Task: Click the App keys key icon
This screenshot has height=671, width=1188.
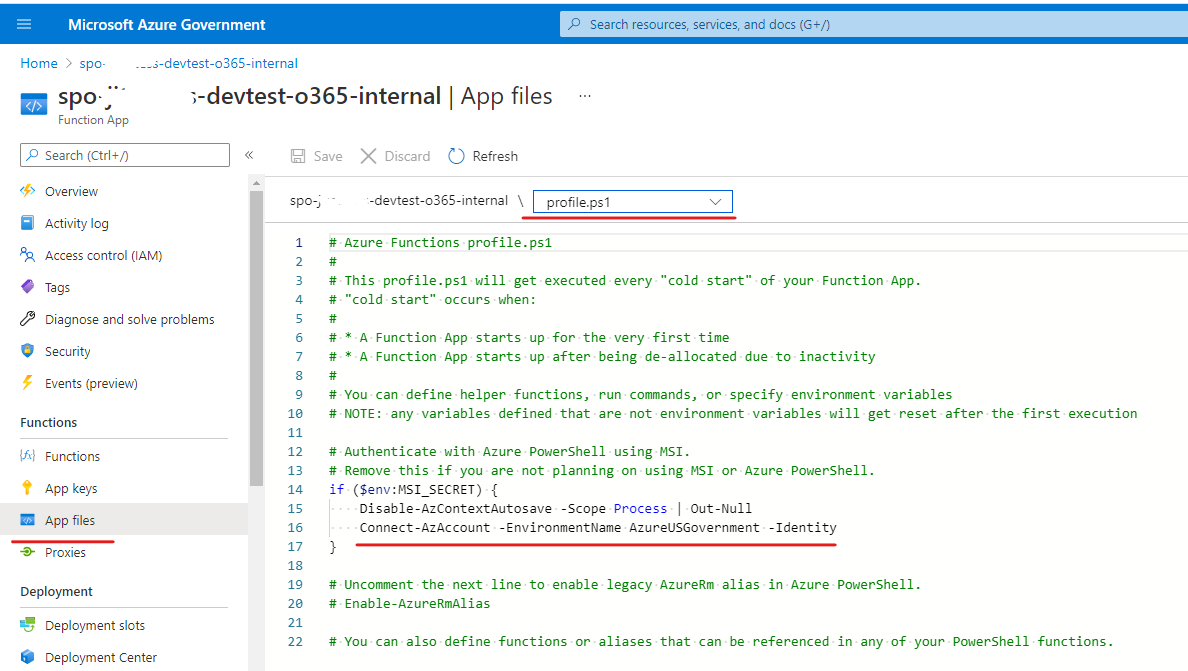Action: click(x=28, y=488)
